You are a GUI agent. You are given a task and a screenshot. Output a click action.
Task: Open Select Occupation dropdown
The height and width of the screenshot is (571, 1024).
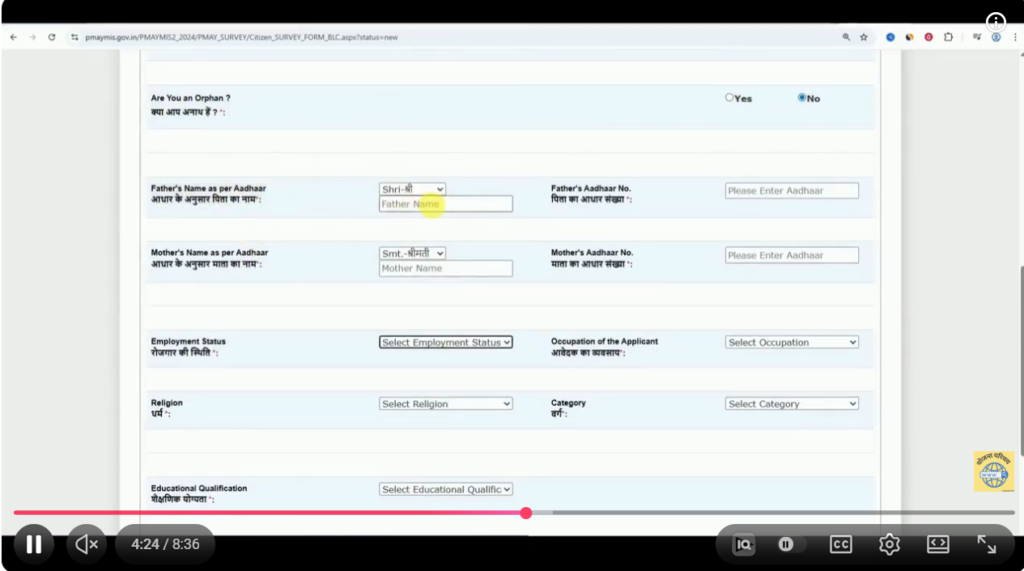point(791,342)
